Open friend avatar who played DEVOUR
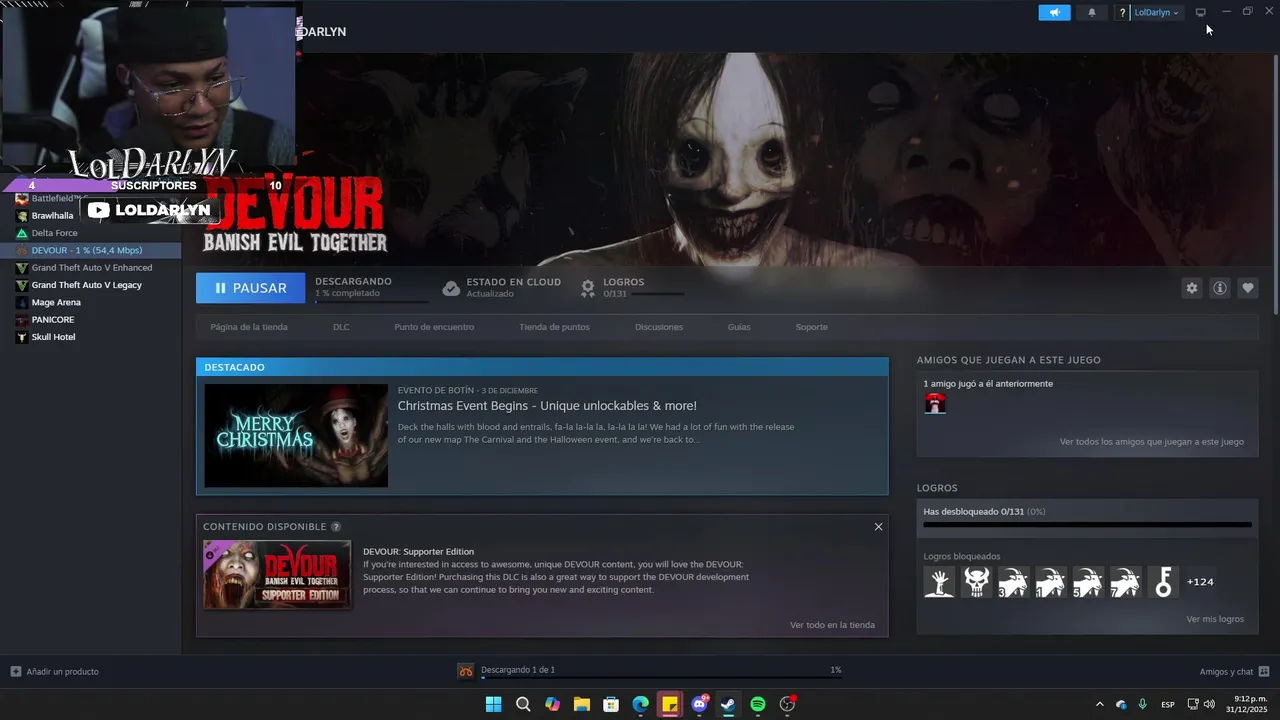Screen dimensions: 1280x720 [x=935, y=403]
